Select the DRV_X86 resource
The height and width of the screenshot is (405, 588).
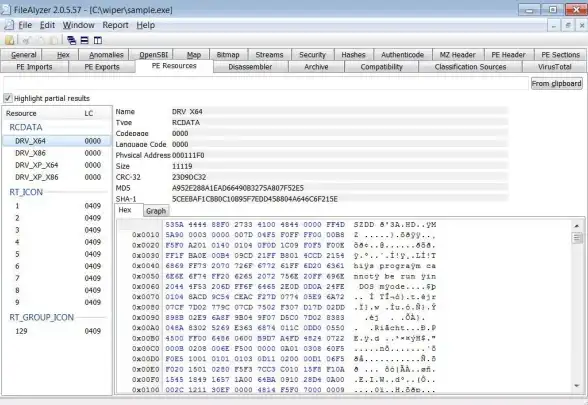[x=57, y=153]
